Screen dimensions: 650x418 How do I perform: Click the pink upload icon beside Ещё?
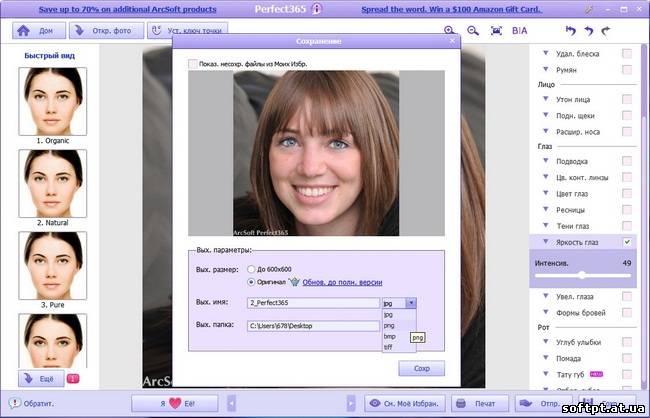[73, 378]
